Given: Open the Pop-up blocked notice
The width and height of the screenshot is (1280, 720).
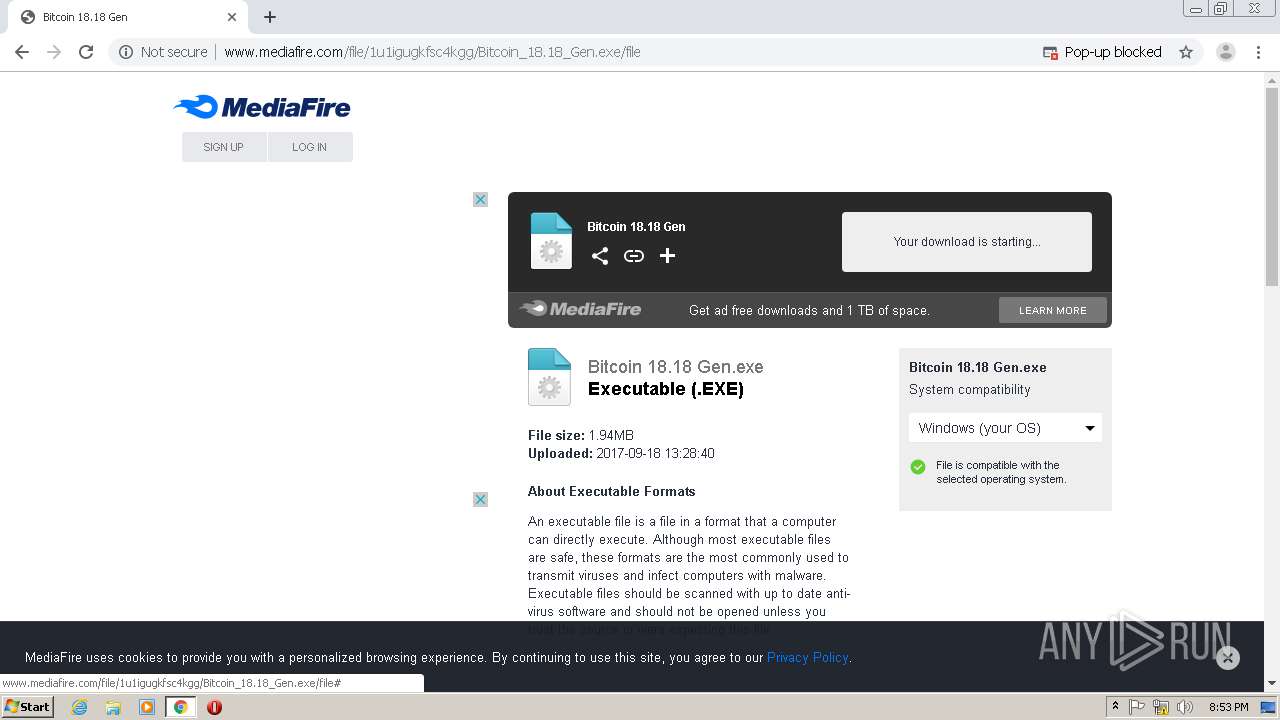Looking at the screenshot, I should click(x=1102, y=52).
